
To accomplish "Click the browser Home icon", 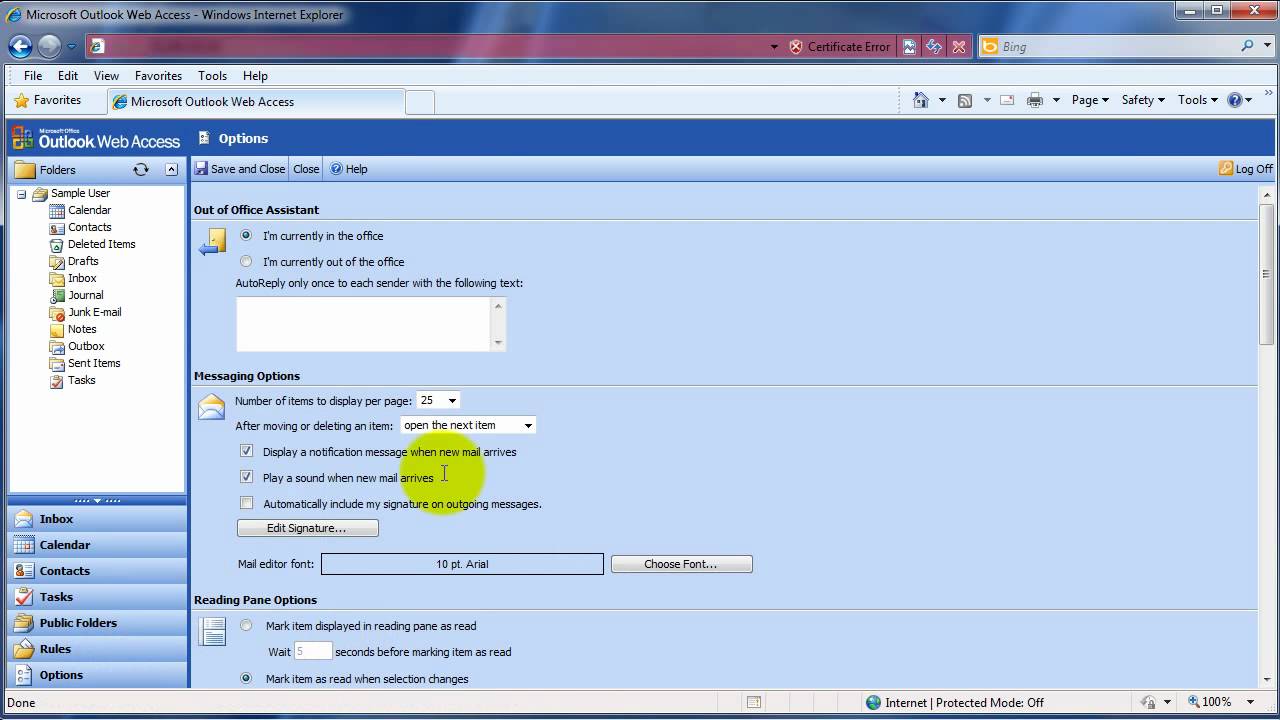I will tap(921, 100).
